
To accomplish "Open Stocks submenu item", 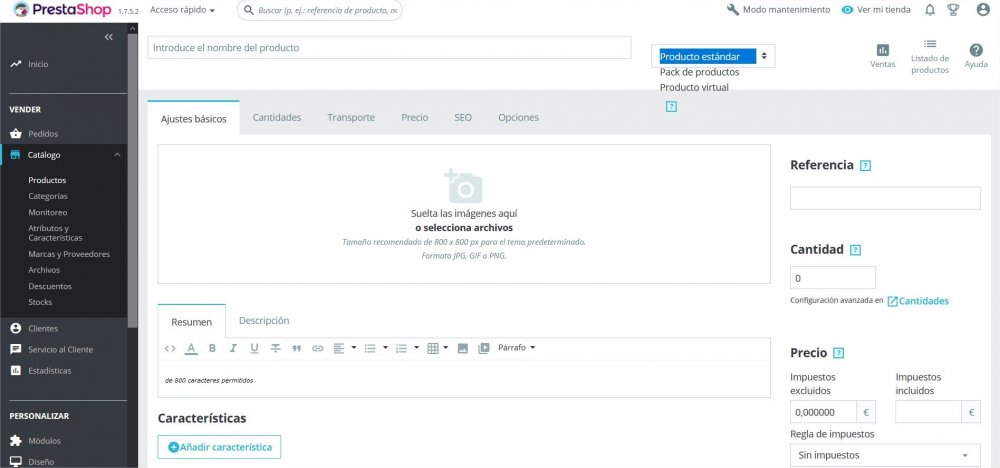I will click(40, 302).
